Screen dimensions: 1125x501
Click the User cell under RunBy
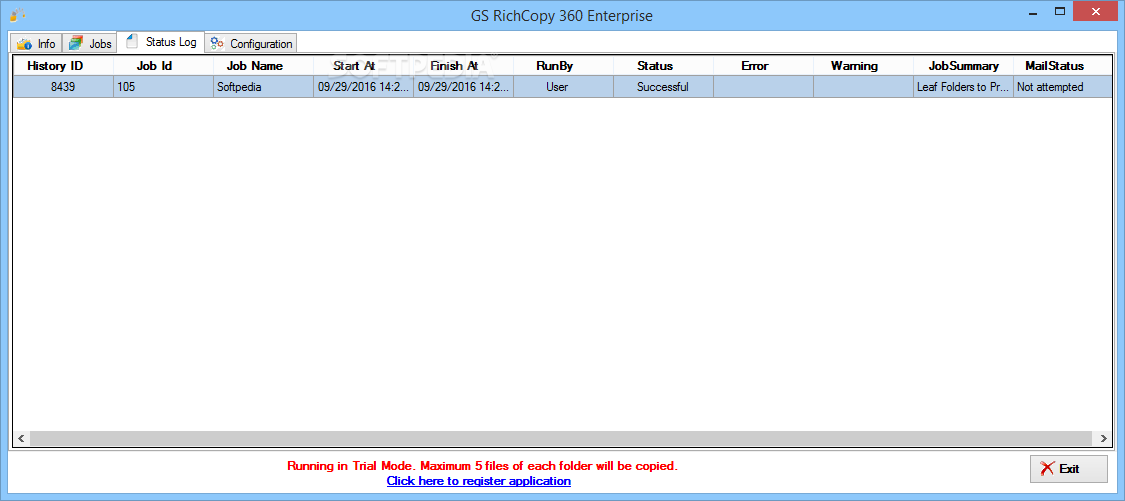563,87
